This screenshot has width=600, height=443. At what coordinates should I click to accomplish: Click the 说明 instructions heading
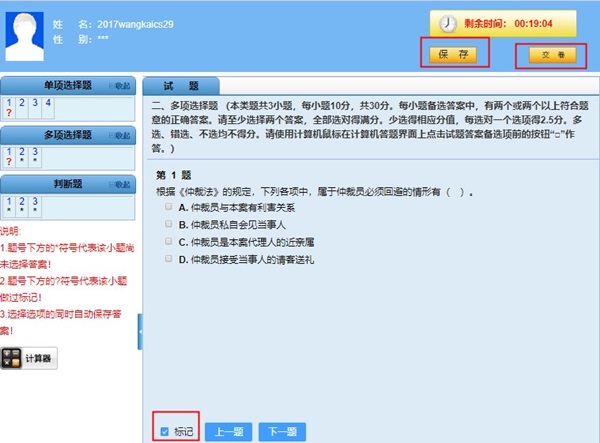click(10, 231)
